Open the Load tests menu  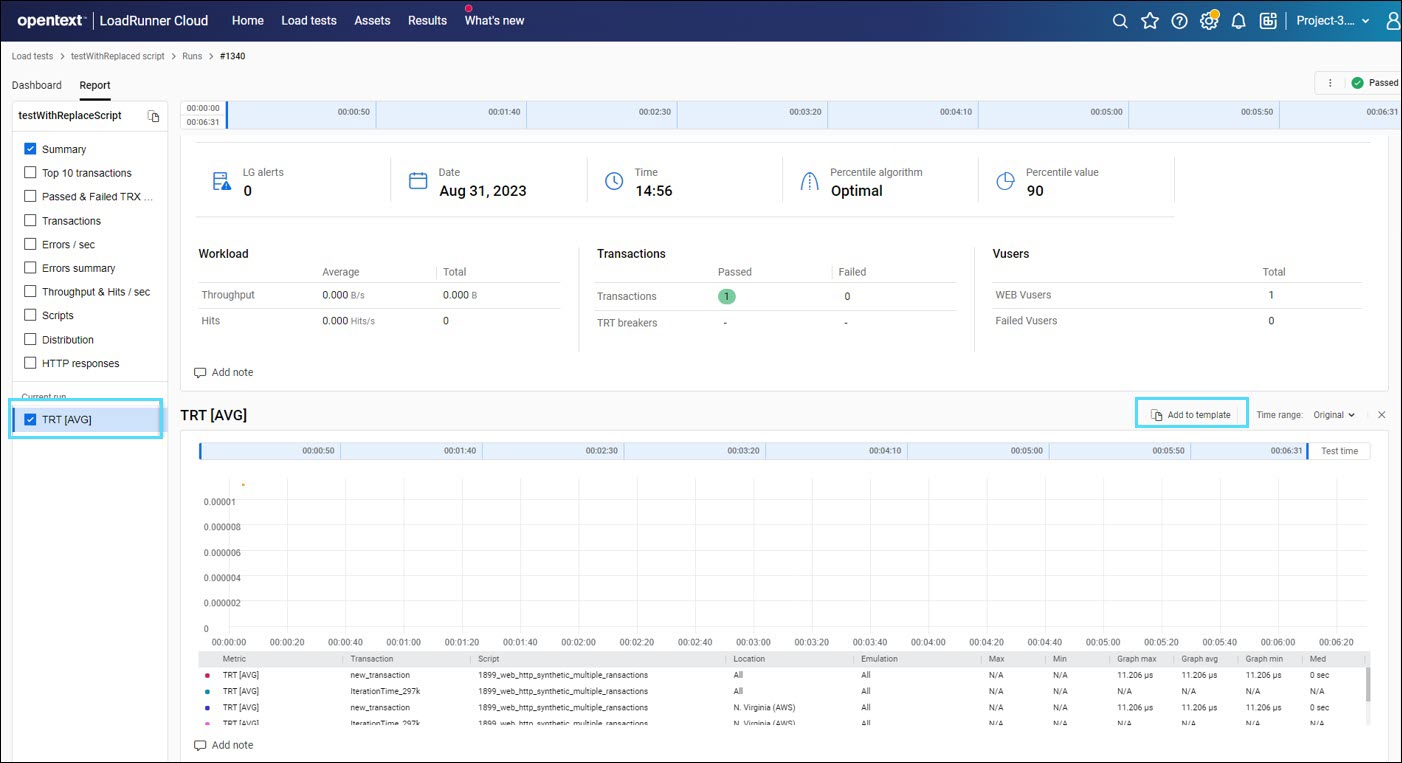308,21
